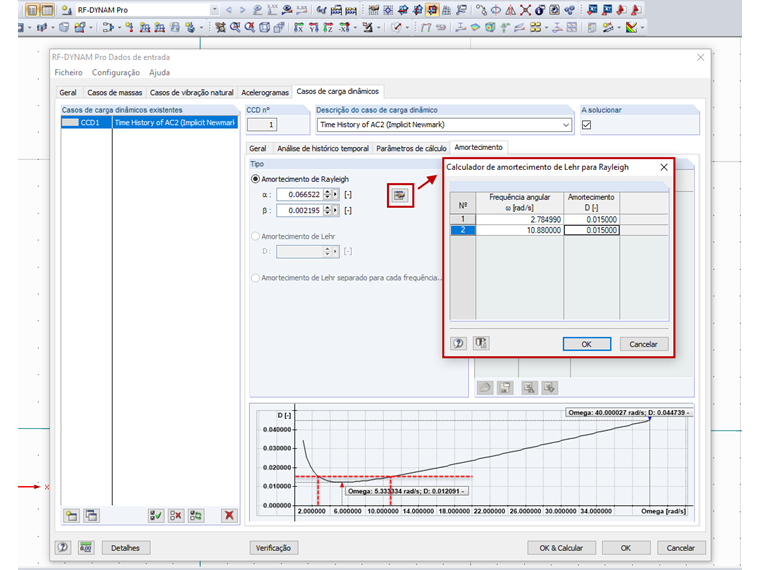Check all load cases to solve icon
Viewport: 760px width, 570px height.
point(156,516)
